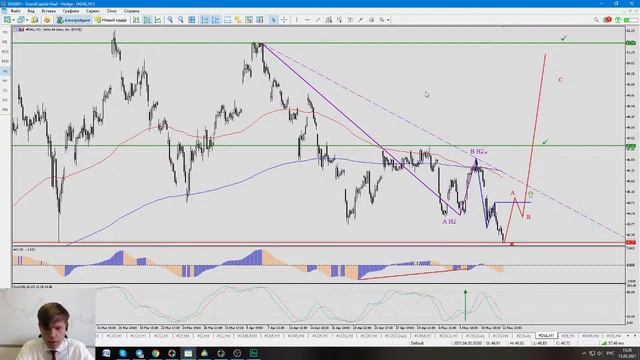640x360 pixels.
Task: Switch chart to line chart mode
Action: (x=158, y=20)
